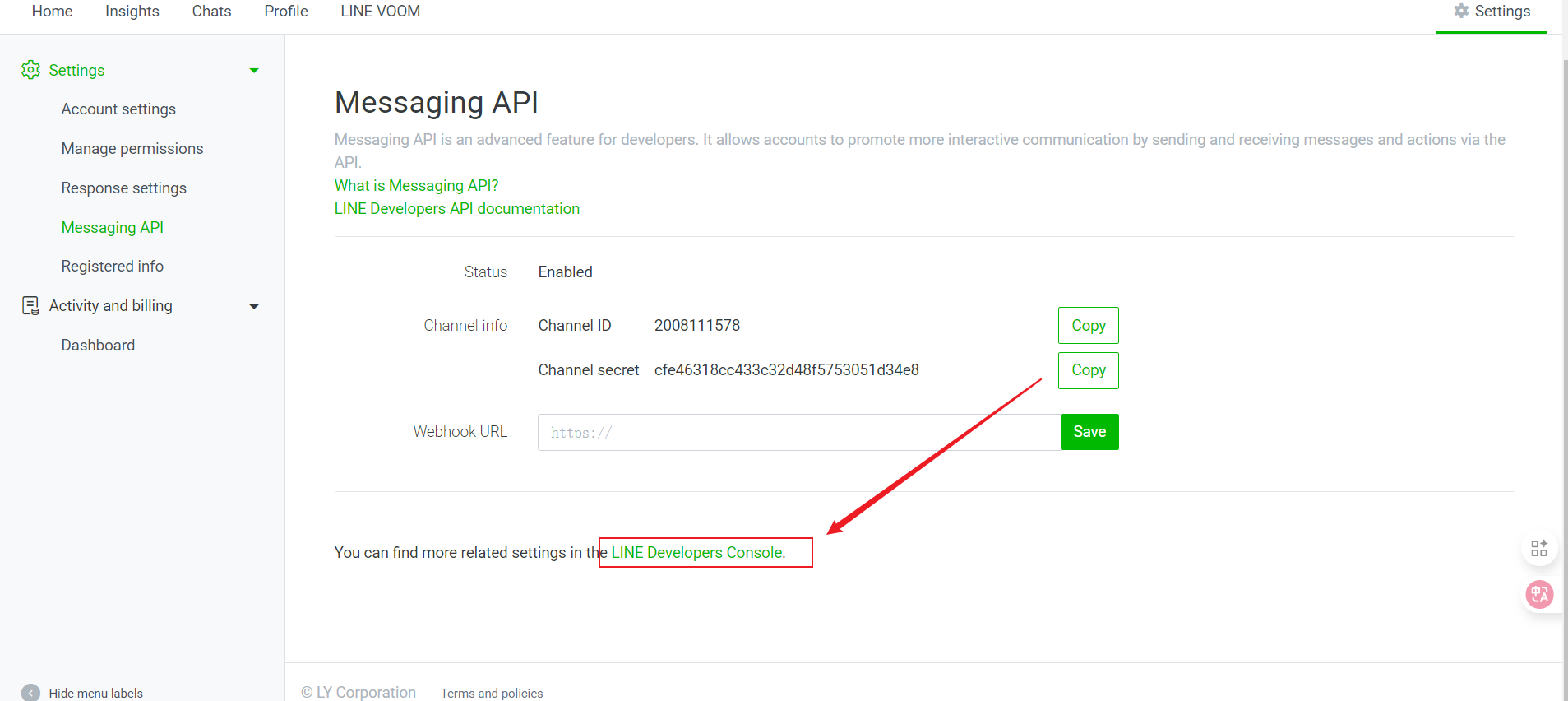Select the Channel secret string cfe46318cc…
Image resolution: width=1568 pixels, height=701 pixels.
click(x=787, y=370)
